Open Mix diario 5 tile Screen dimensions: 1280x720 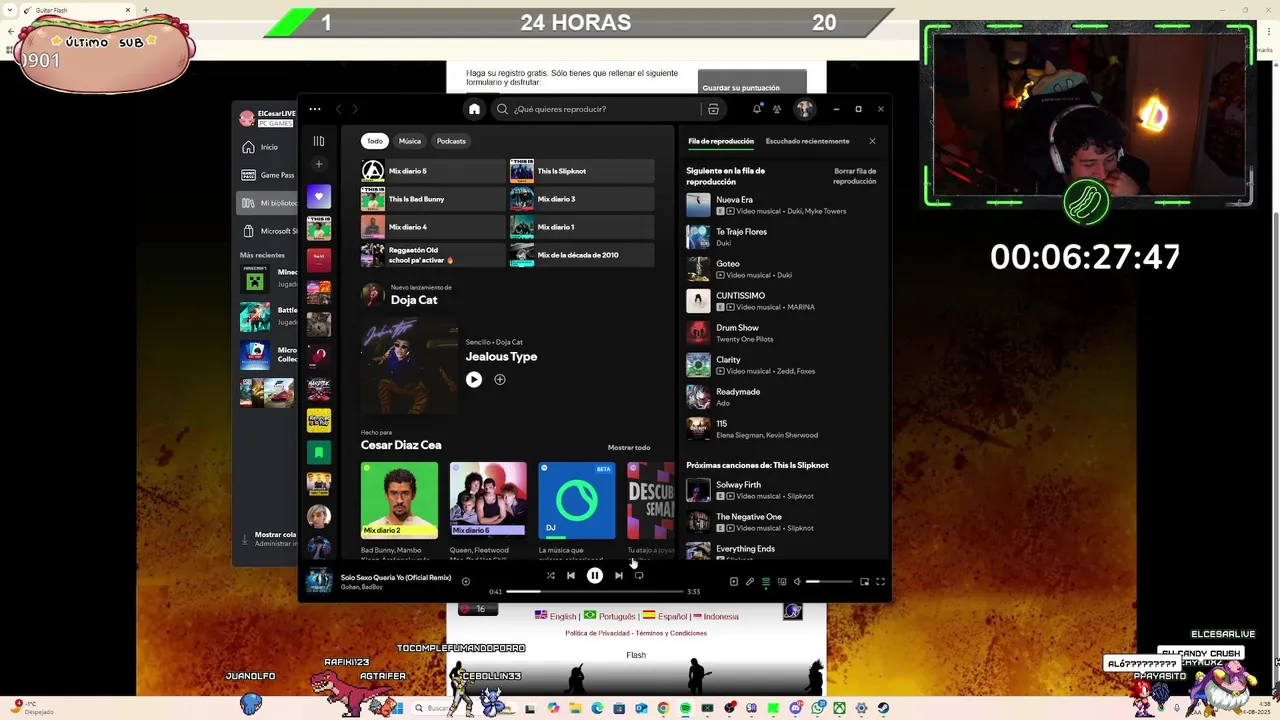433,171
